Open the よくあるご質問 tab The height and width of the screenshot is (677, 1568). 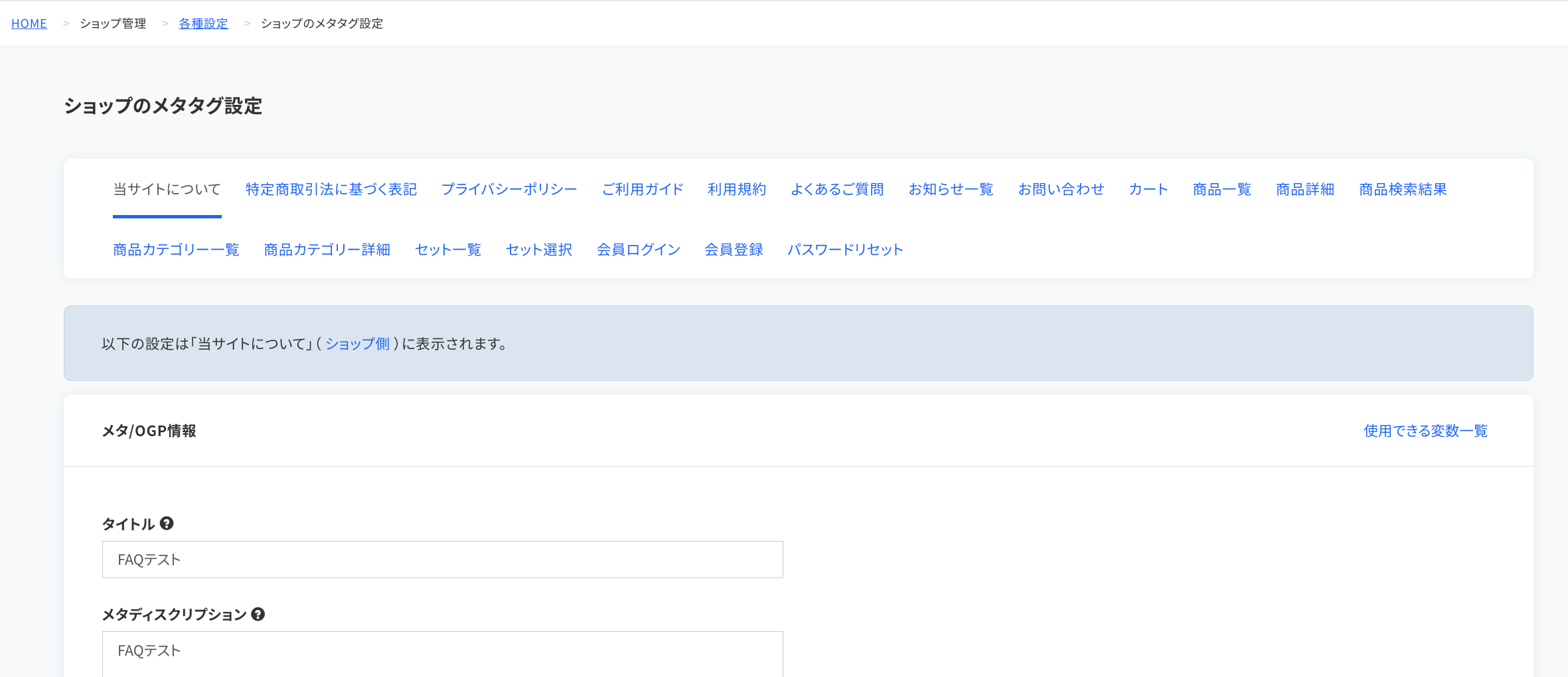click(837, 189)
